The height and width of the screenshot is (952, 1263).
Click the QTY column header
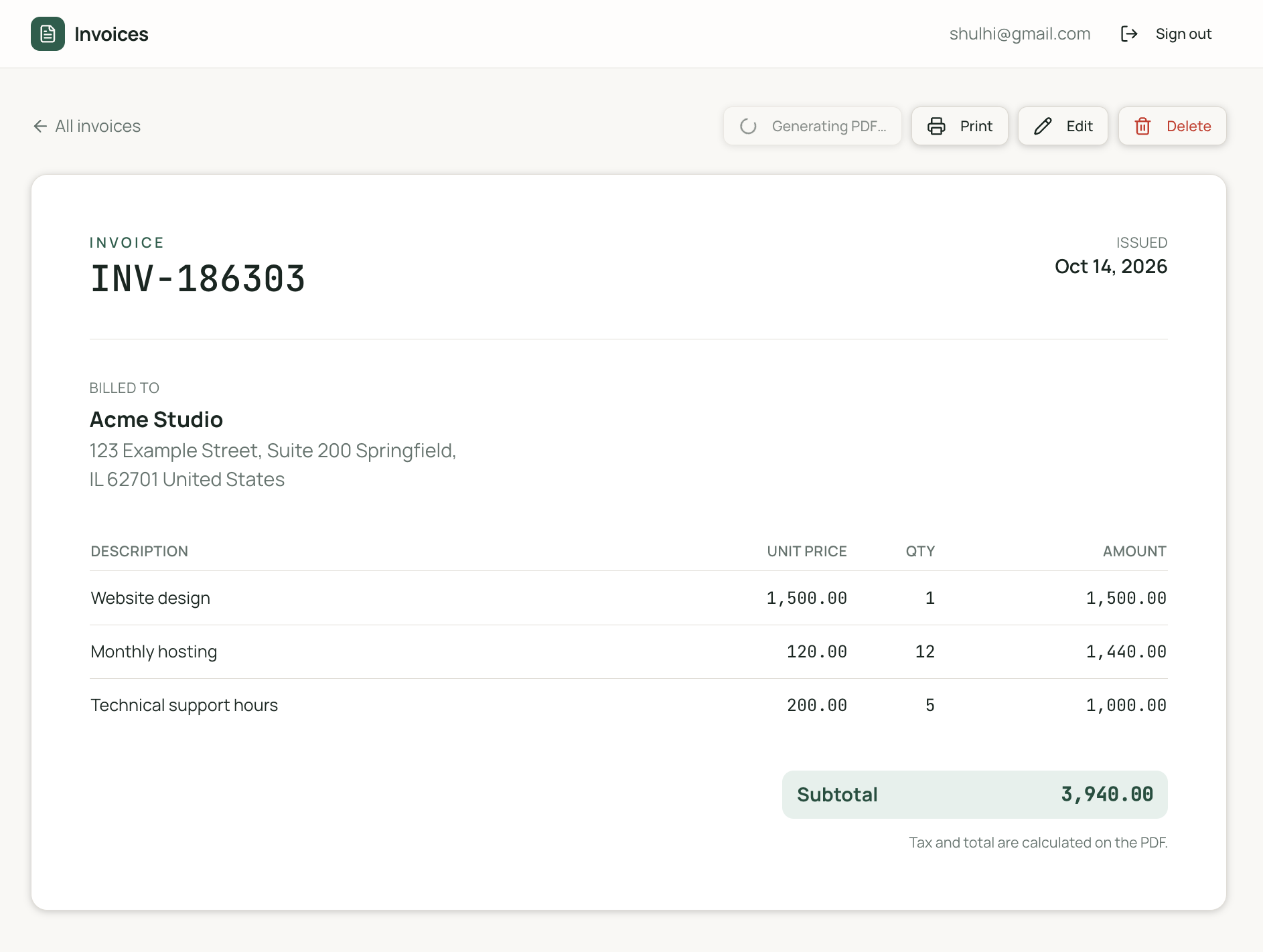click(920, 551)
